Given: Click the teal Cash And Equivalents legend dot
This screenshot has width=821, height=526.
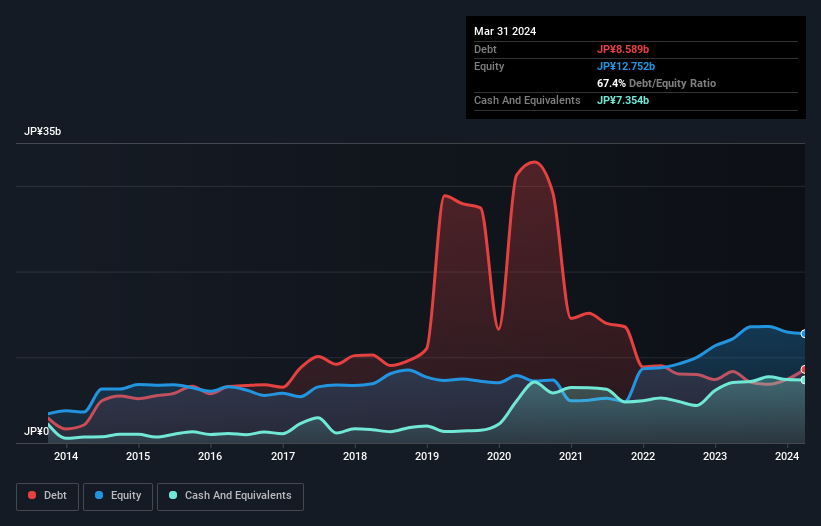Looking at the screenshot, I should [173, 495].
